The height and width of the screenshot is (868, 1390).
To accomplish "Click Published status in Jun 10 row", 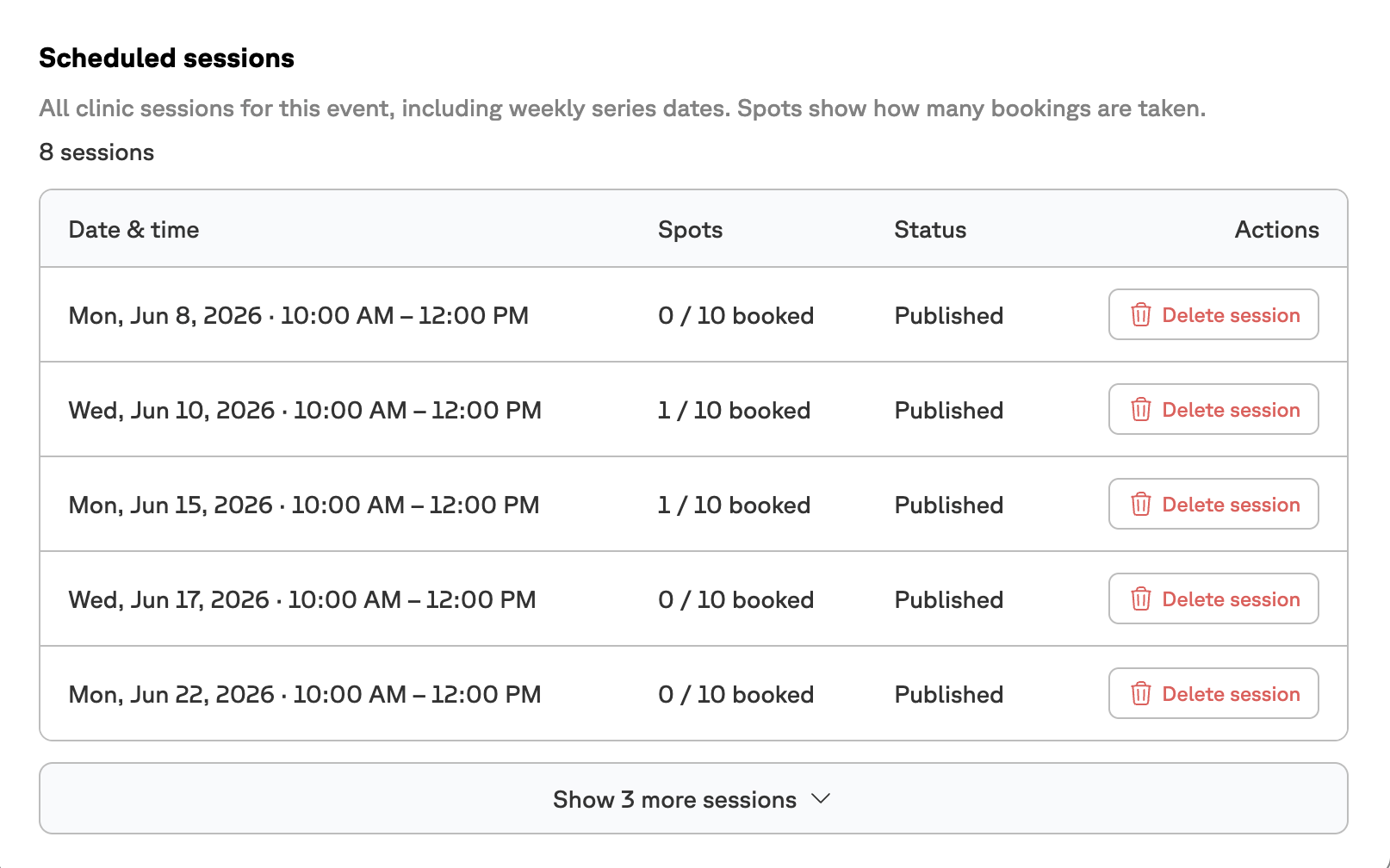I will [x=948, y=410].
